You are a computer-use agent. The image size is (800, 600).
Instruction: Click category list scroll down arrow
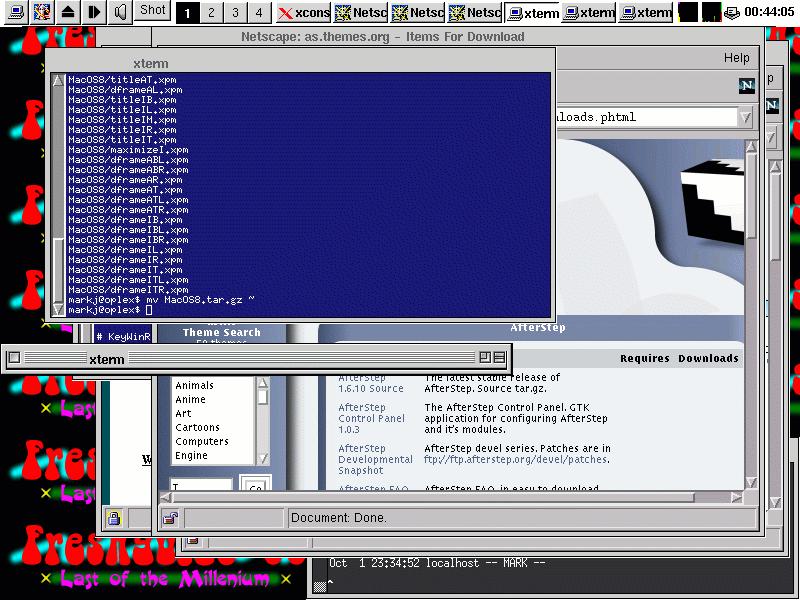pyautogui.click(x=263, y=458)
